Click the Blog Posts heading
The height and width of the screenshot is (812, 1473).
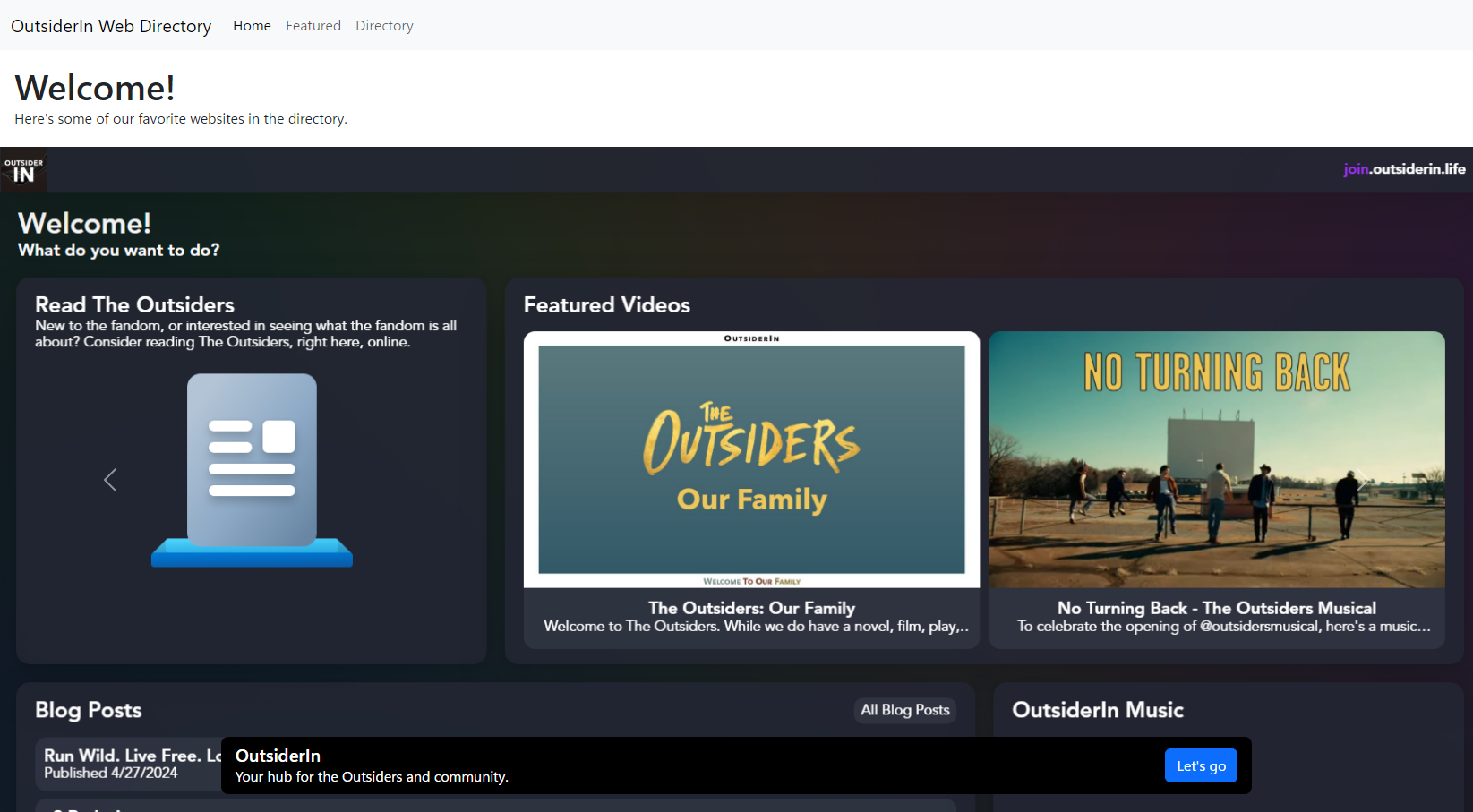(88, 709)
